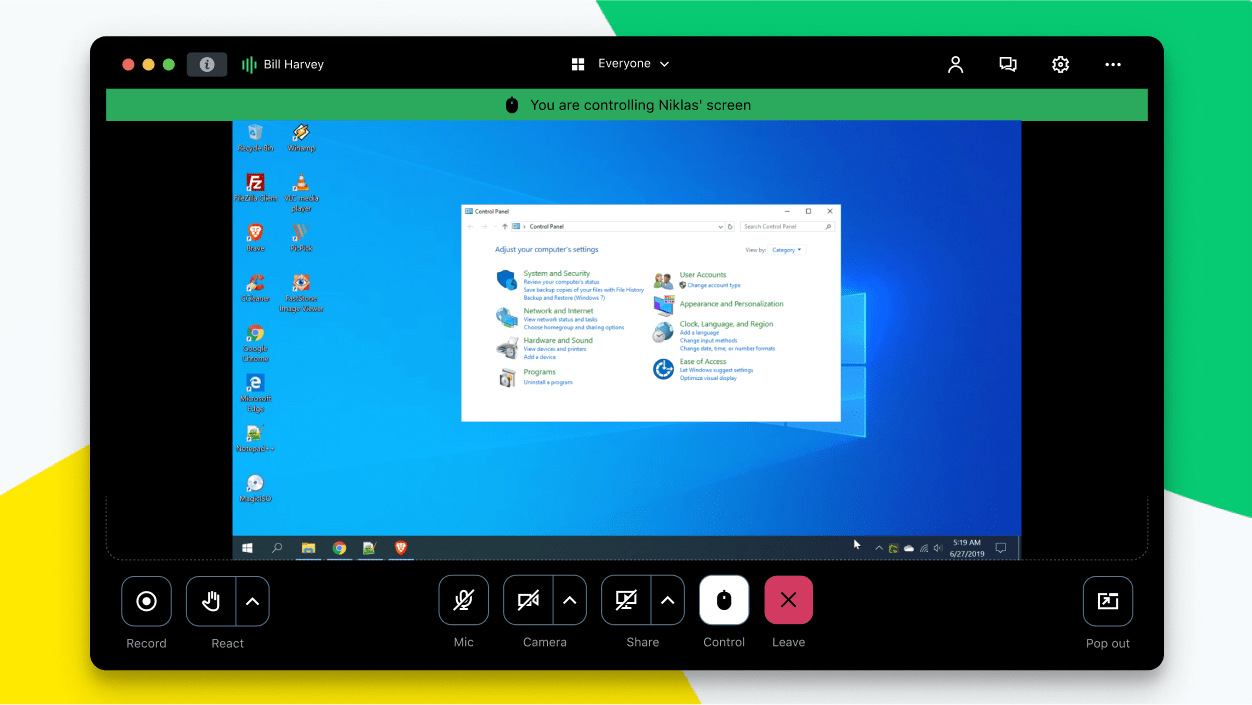Screen dimensions: 1252x705
Task: Pop out the meeting window
Action: click(1107, 600)
